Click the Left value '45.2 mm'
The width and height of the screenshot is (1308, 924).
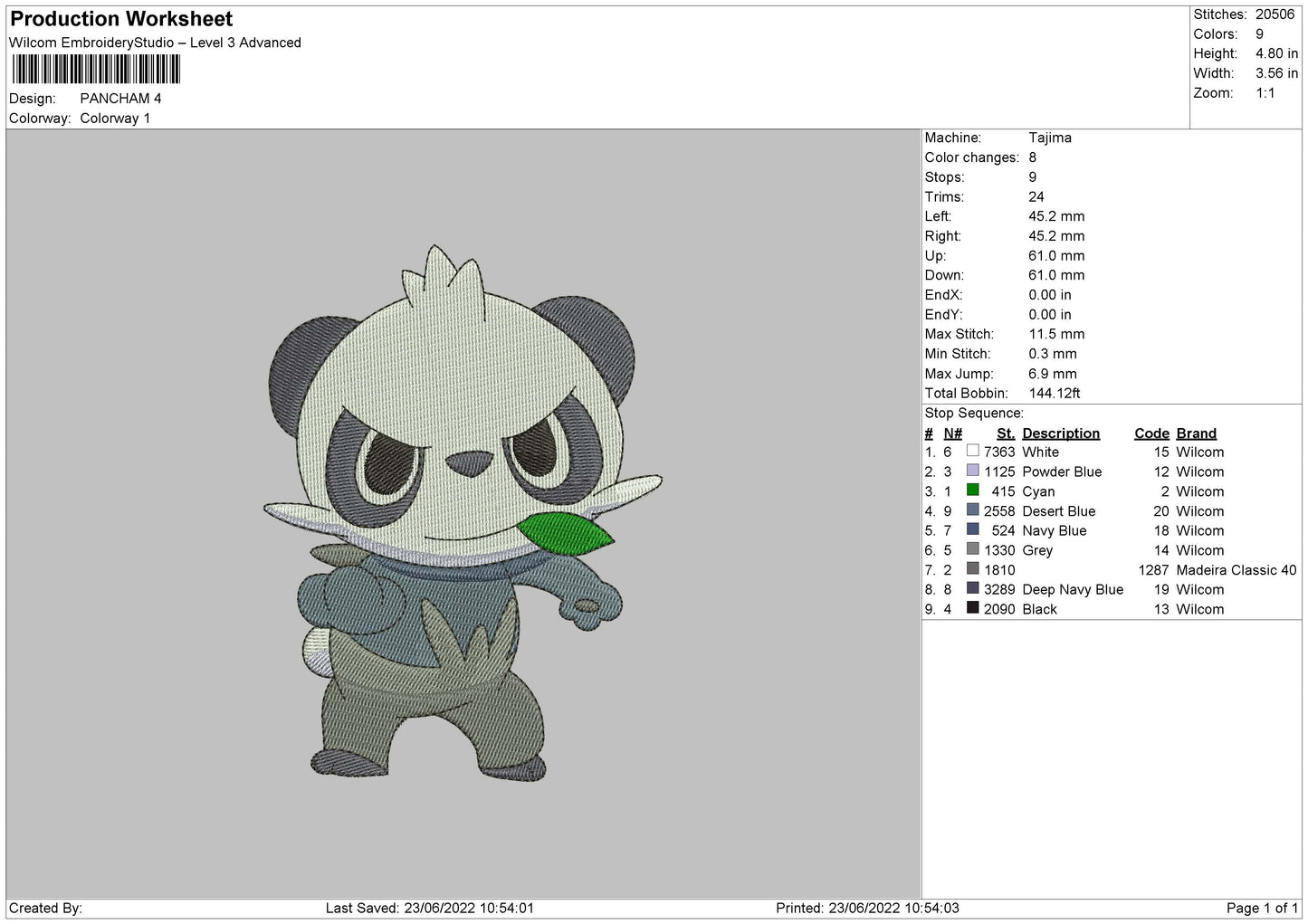[x=1056, y=216]
